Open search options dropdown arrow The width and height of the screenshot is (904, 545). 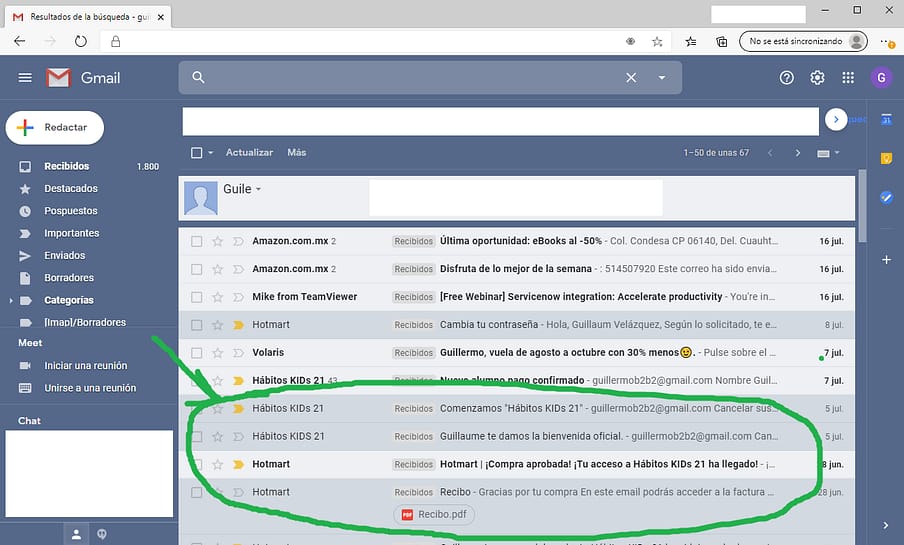click(x=662, y=77)
